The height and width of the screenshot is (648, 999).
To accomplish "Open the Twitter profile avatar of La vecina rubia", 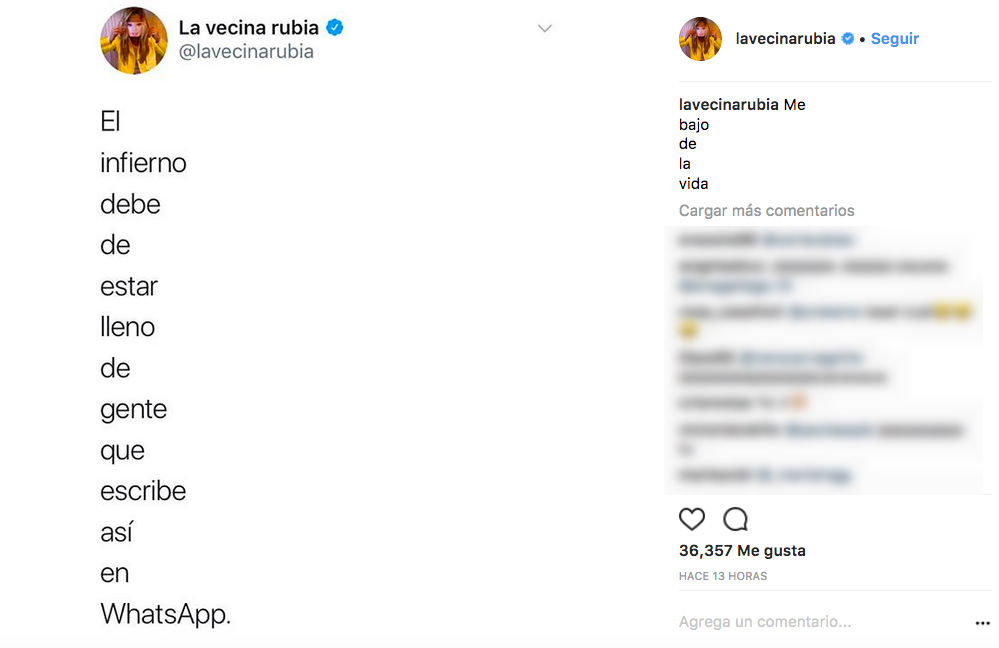I will 133,41.
